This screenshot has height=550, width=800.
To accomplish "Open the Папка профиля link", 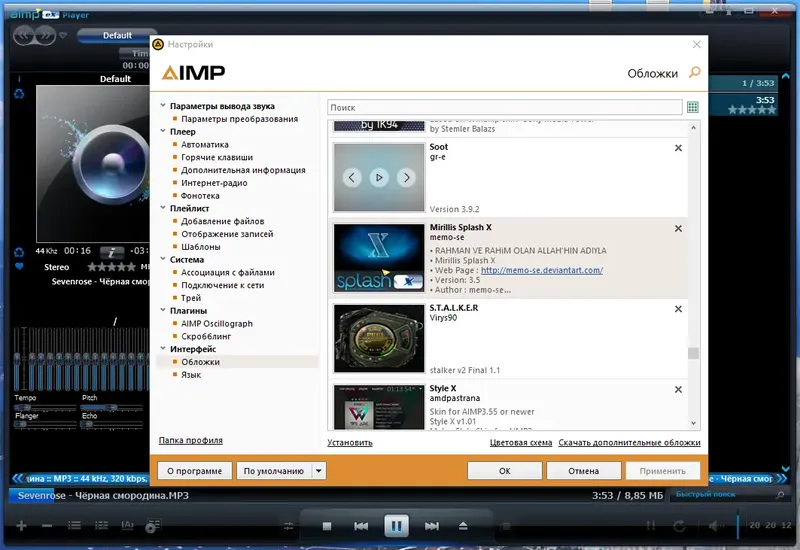I will pos(190,440).
